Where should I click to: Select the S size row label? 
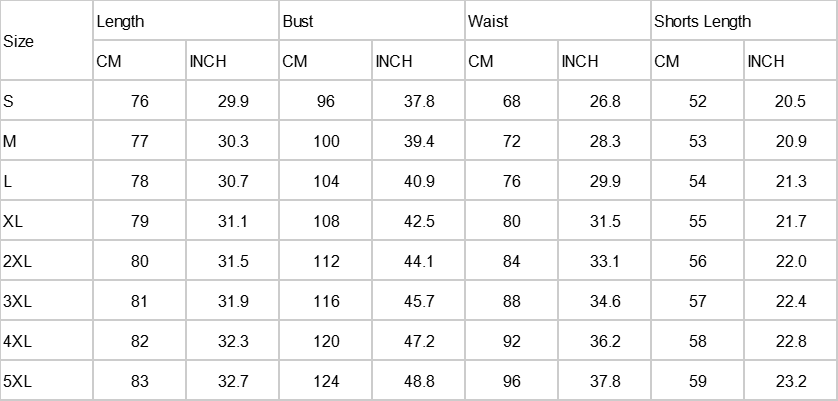click(46, 101)
